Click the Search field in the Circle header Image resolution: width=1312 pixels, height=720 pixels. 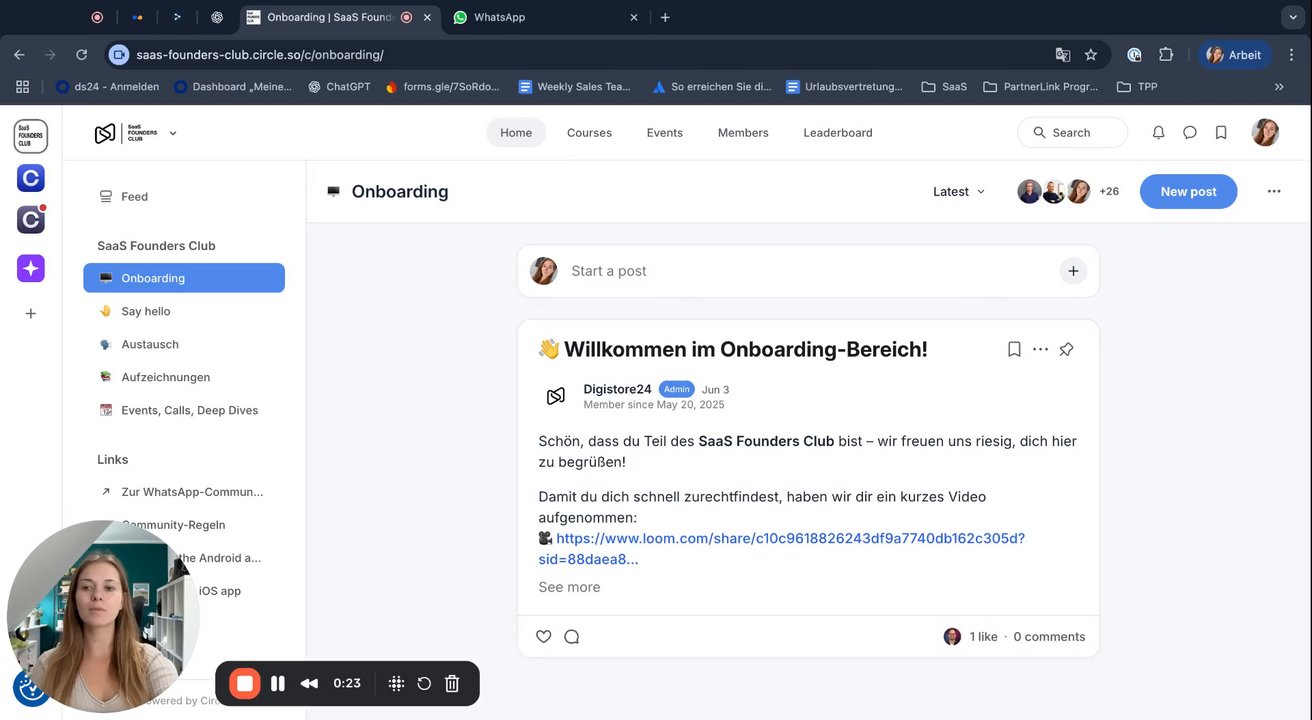pos(1072,132)
